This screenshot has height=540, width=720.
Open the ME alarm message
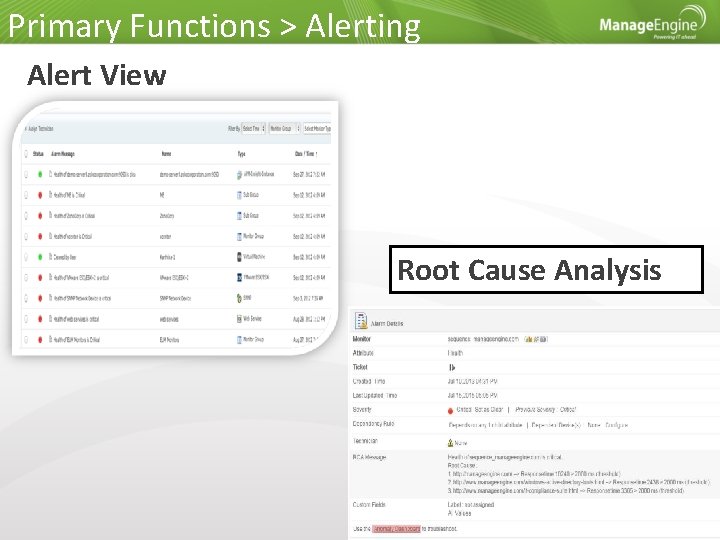[x=69, y=195]
